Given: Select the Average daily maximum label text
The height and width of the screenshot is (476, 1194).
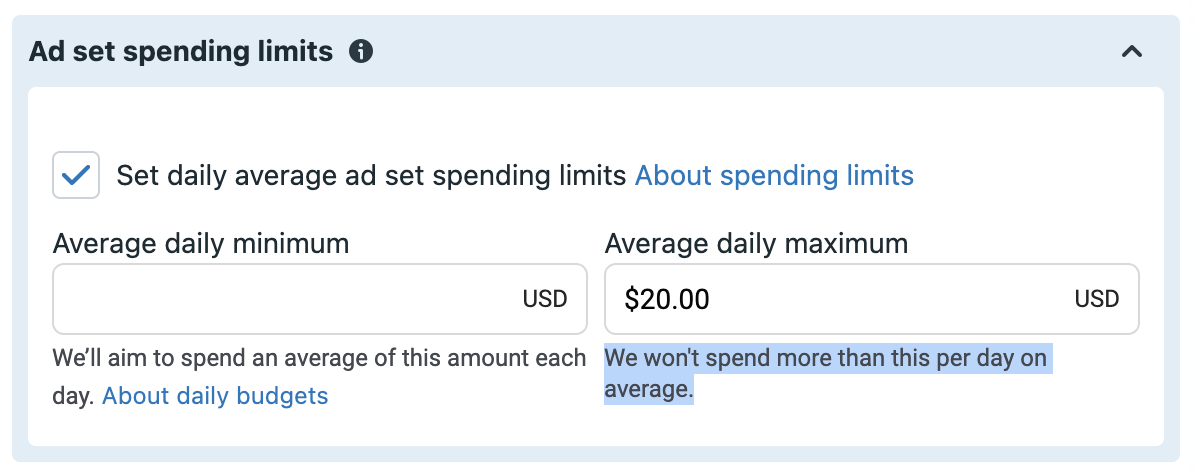Looking at the screenshot, I should (756, 244).
